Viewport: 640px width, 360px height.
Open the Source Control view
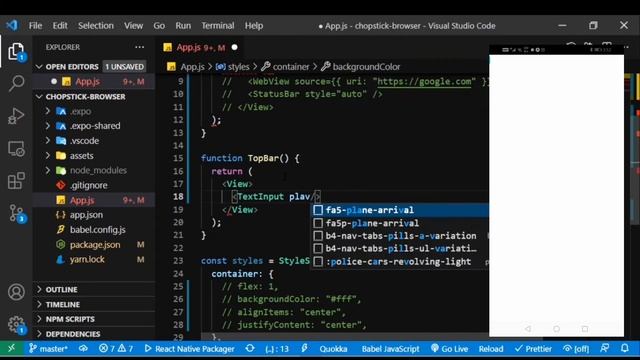pos(16,213)
